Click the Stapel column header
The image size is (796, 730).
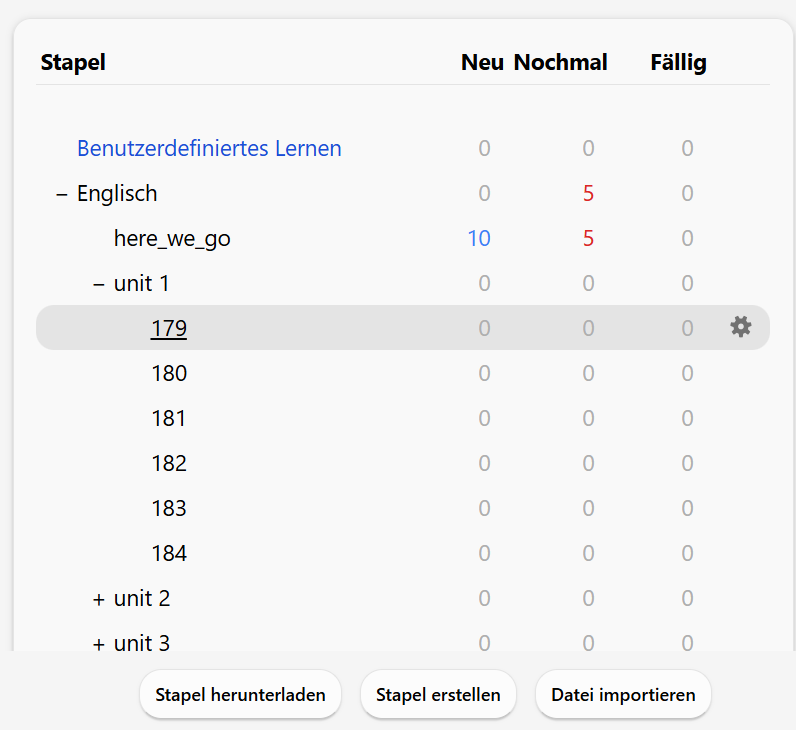pyautogui.click(x=73, y=63)
